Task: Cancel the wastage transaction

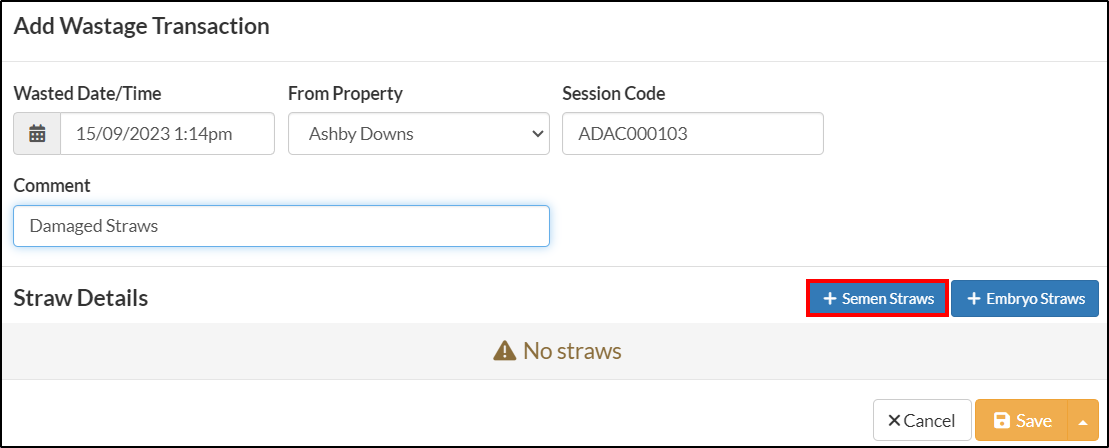Action: tap(921, 420)
